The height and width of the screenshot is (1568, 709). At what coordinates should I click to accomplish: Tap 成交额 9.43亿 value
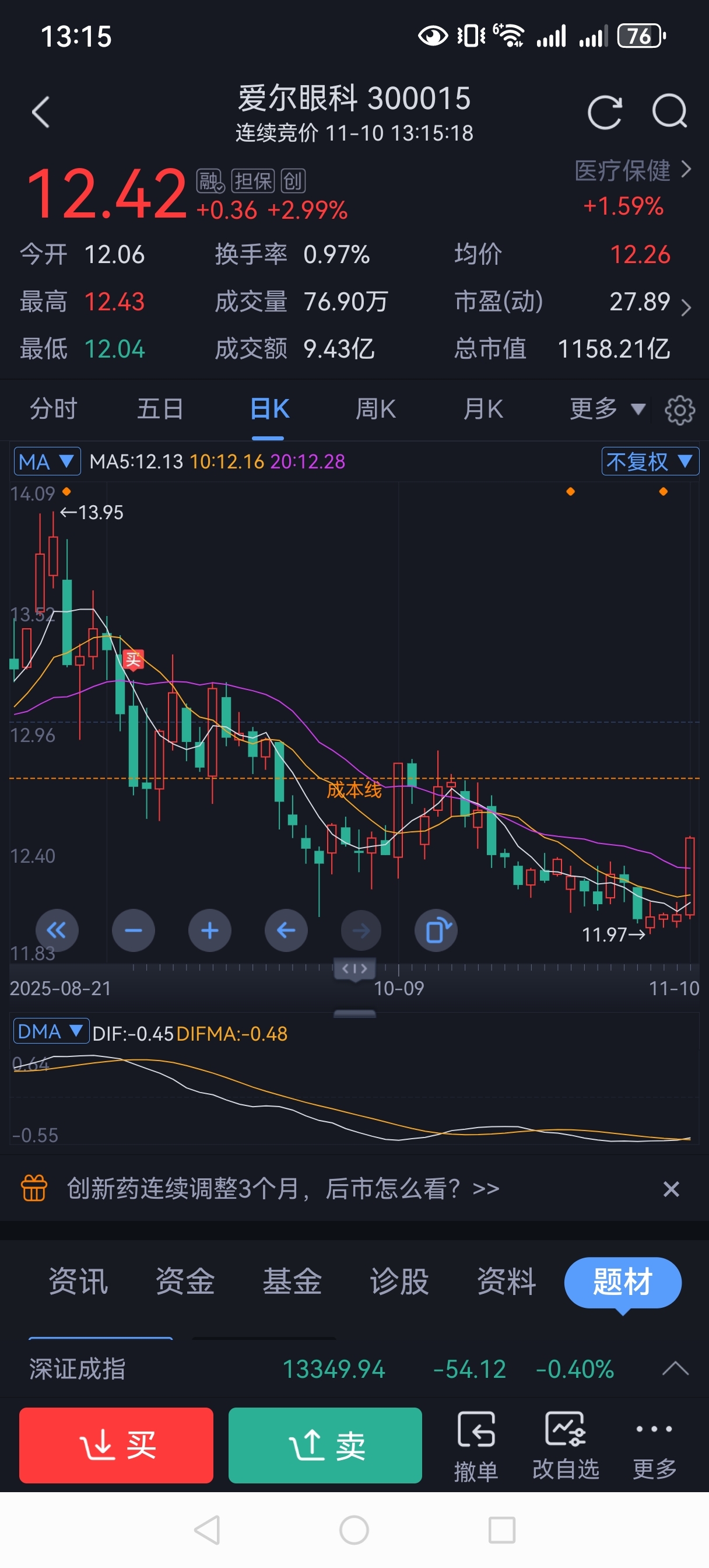(339, 349)
